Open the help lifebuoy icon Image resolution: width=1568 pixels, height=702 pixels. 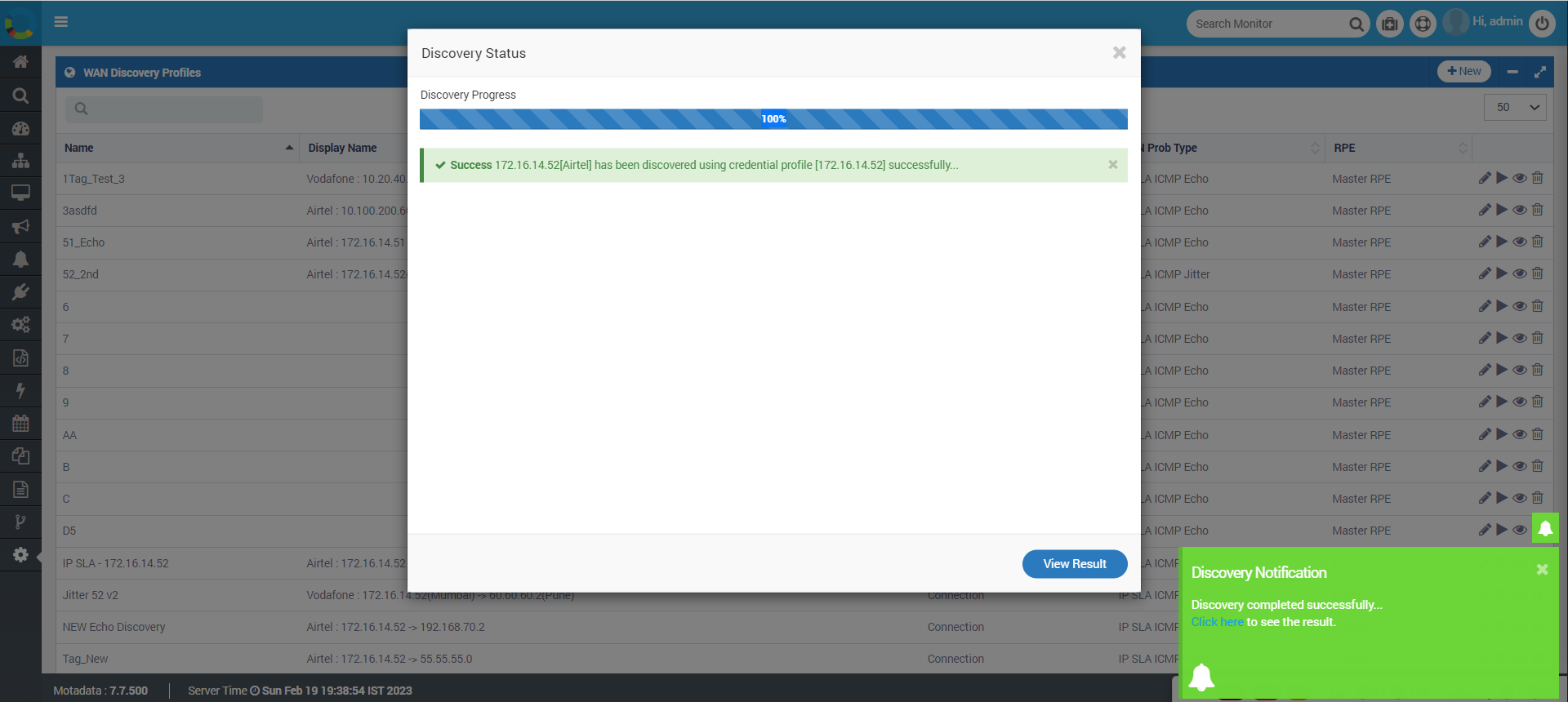(1423, 24)
